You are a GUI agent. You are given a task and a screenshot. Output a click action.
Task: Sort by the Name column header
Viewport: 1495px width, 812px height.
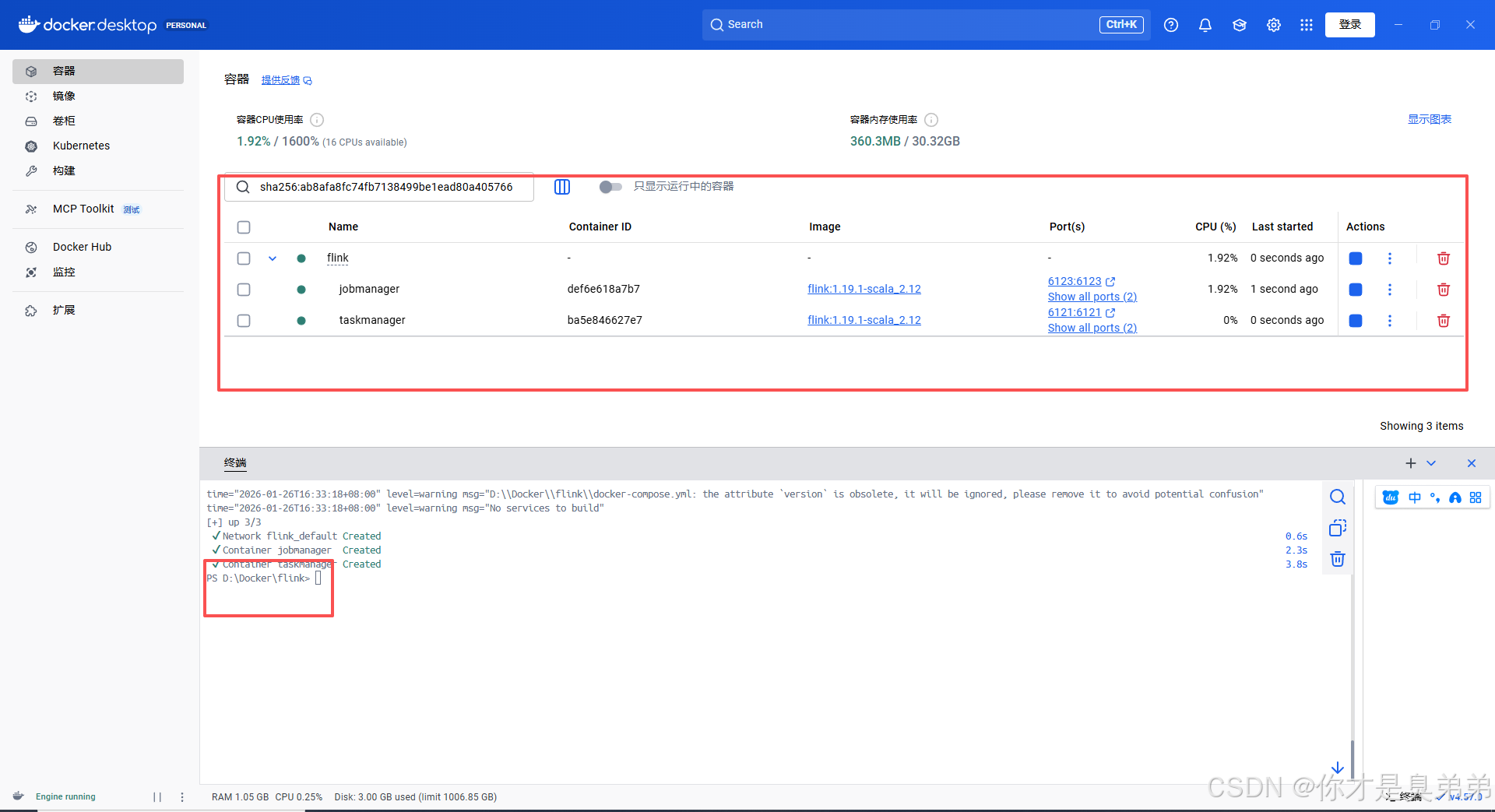343,227
